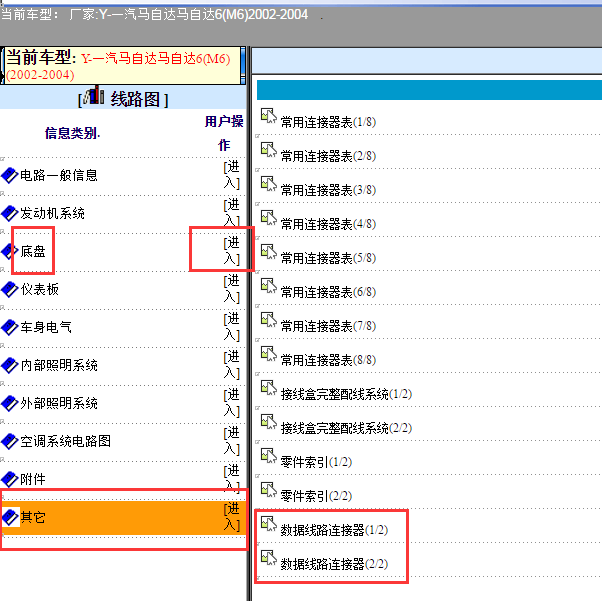Click the 线路图 header books icon
The image size is (602, 601).
tap(94, 95)
